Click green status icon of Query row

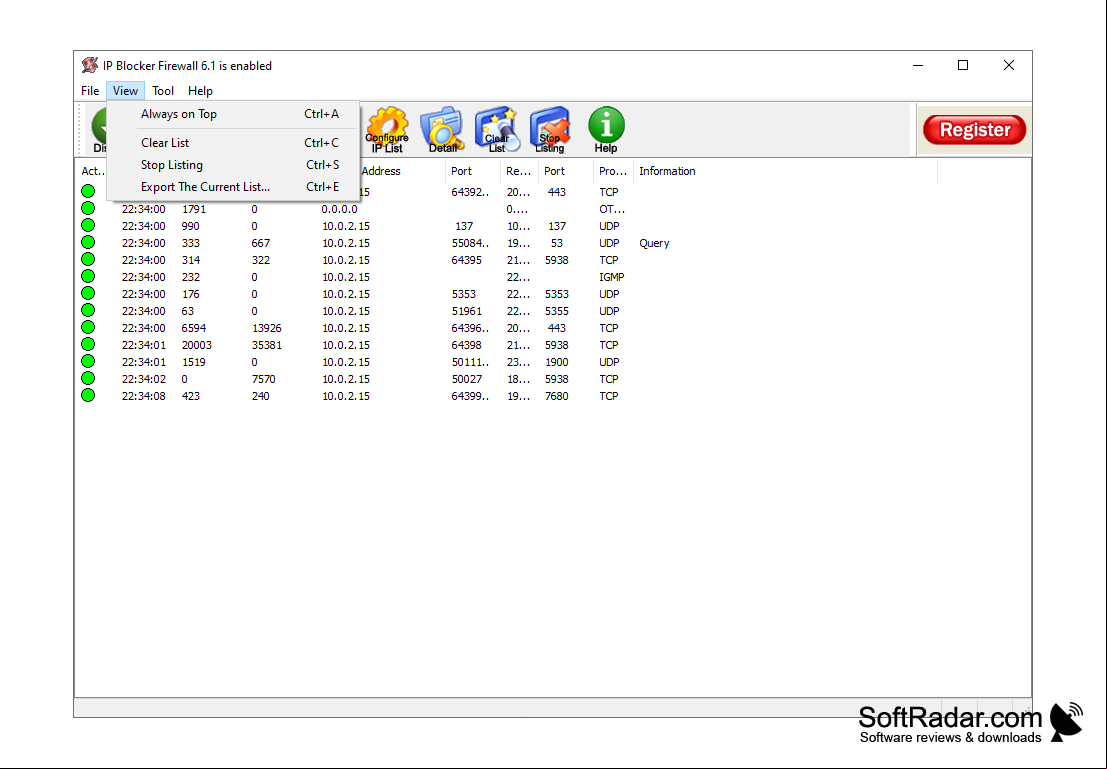(x=88, y=242)
